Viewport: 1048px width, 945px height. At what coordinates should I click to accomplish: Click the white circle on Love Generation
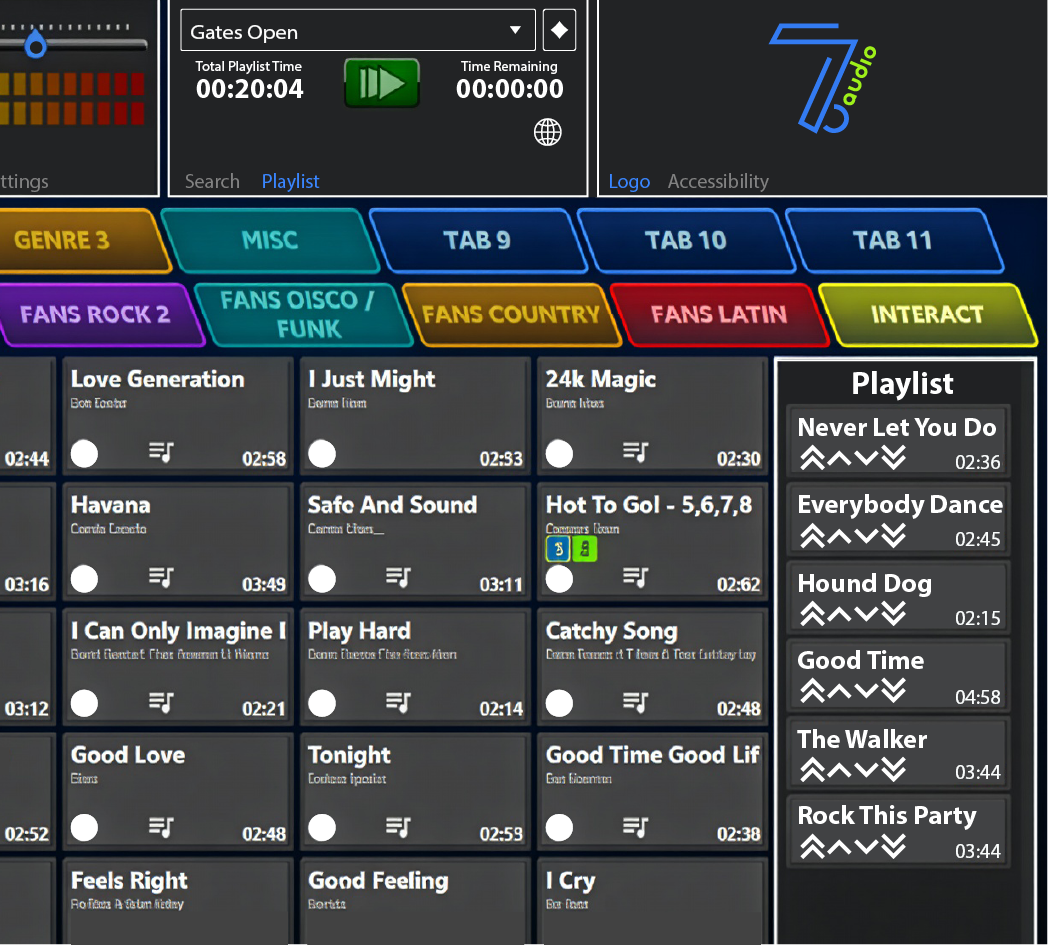(84, 454)
